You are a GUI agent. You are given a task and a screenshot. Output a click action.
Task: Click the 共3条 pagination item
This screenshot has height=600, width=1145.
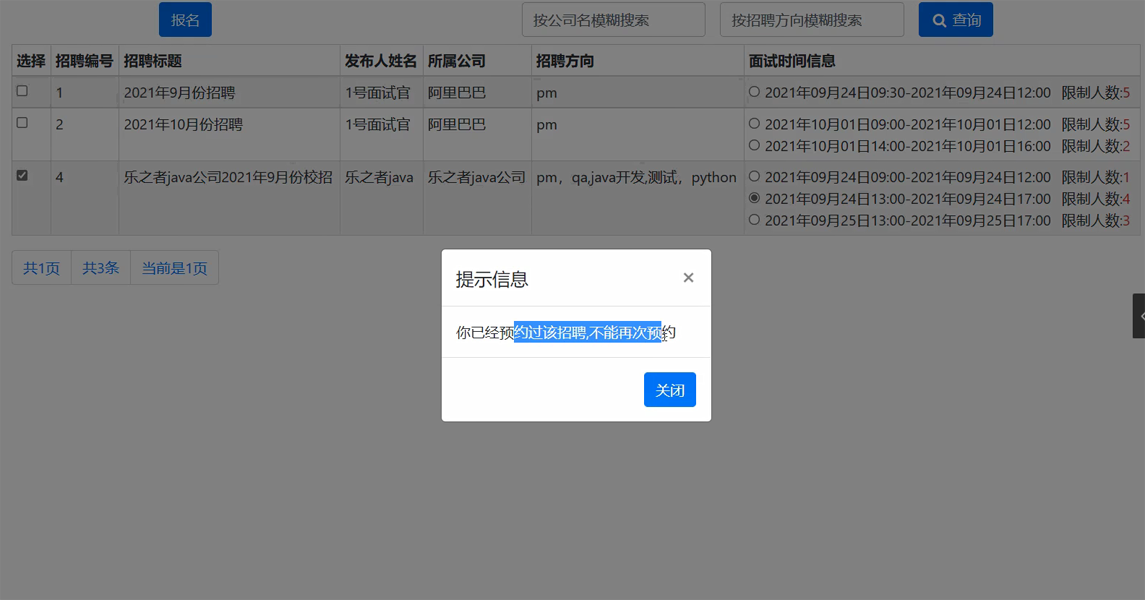click(101, 268)
